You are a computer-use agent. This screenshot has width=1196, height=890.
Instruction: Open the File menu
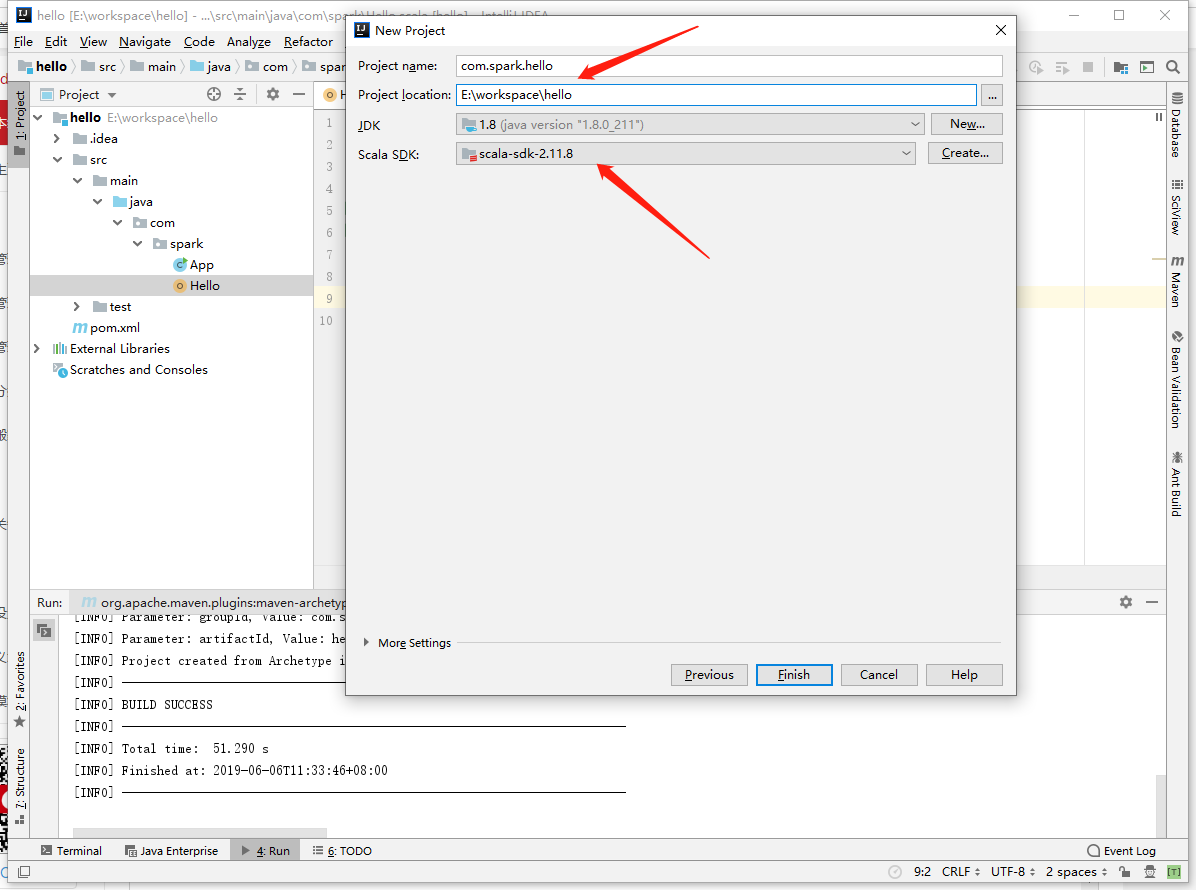point(23,42)
